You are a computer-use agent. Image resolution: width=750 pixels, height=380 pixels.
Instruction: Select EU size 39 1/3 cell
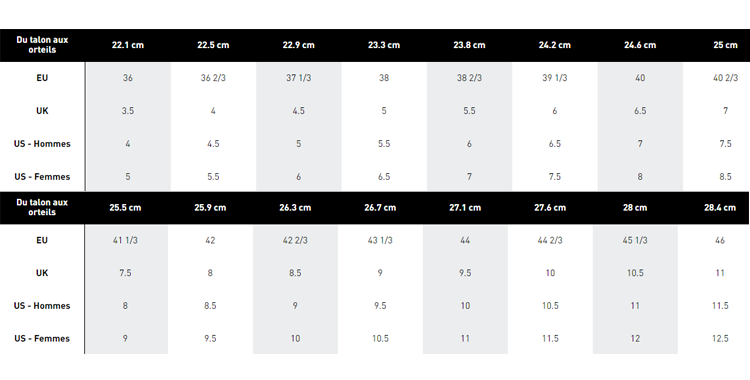[x=554, y=78]
